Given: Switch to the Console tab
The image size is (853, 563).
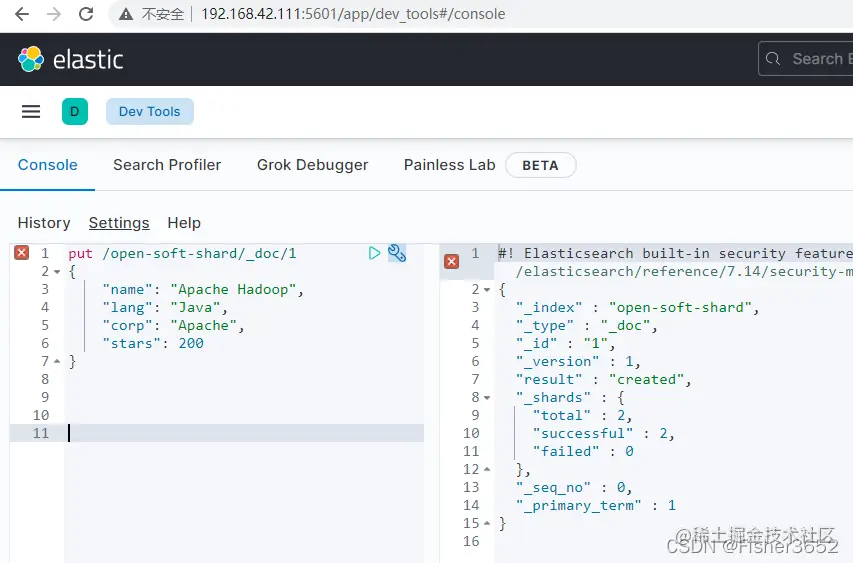Looking at the screenshot, I should 48,165.
